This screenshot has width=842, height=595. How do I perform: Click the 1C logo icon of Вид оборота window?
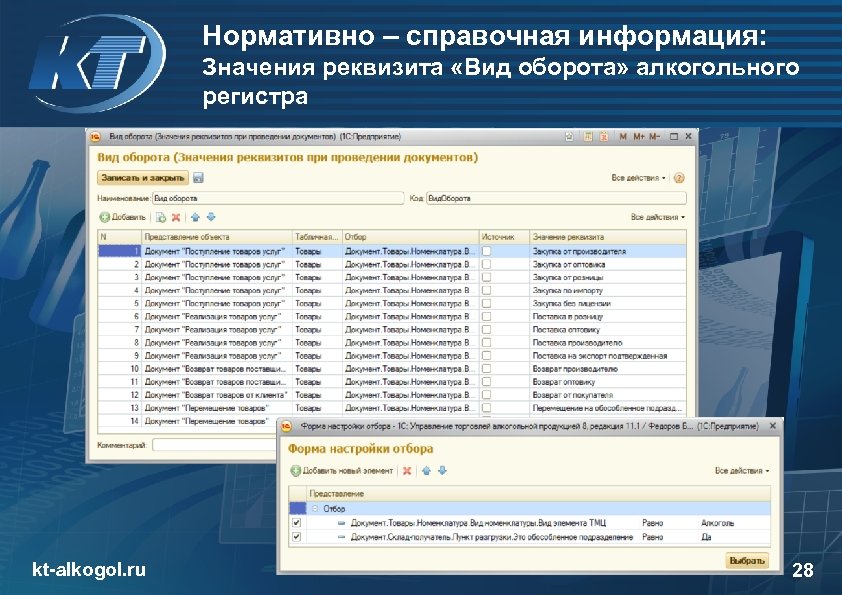point(96,137)
